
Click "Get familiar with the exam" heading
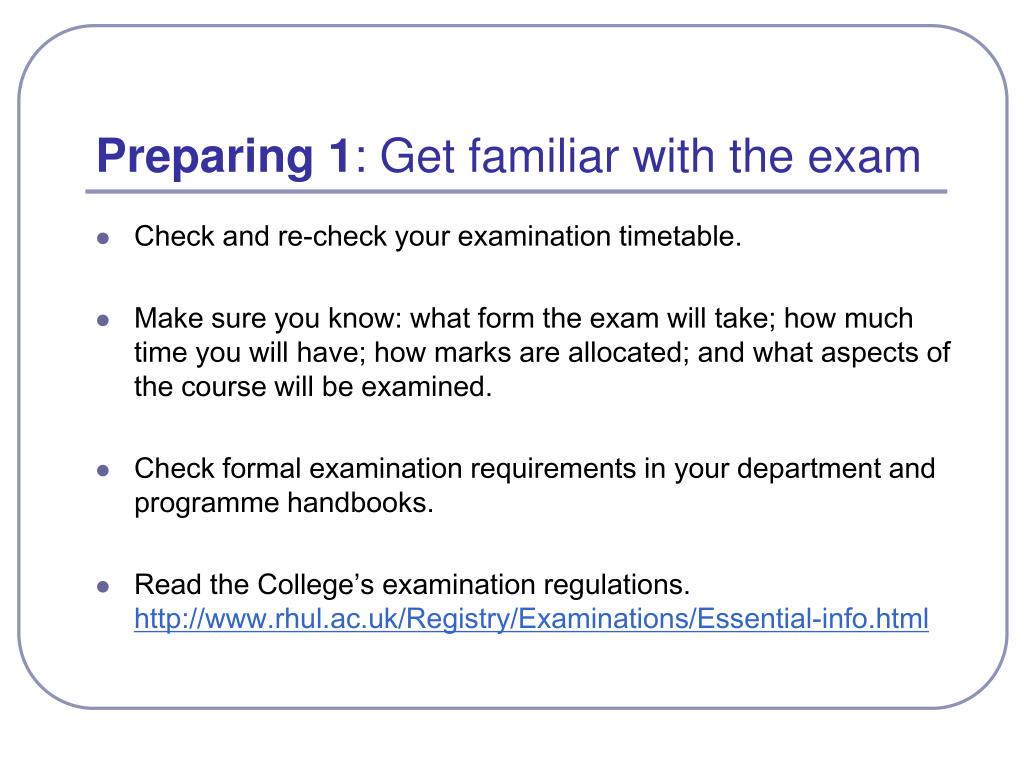coord(650,157)
